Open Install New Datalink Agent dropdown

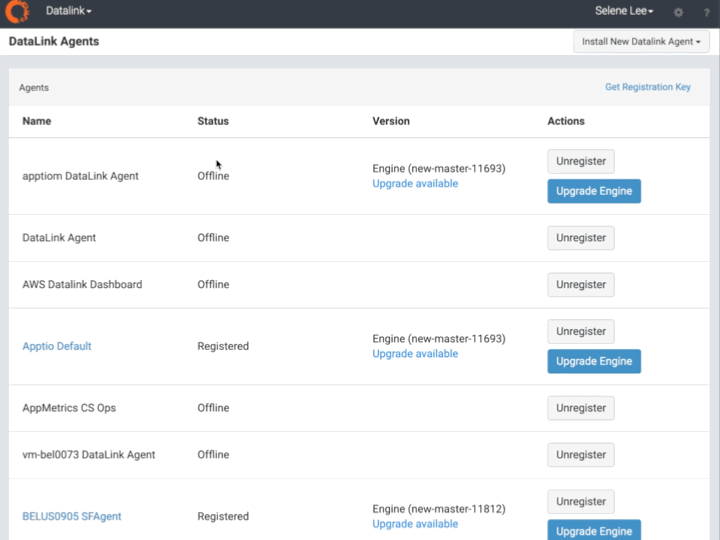pyautogui.click(x=641, y=42)
